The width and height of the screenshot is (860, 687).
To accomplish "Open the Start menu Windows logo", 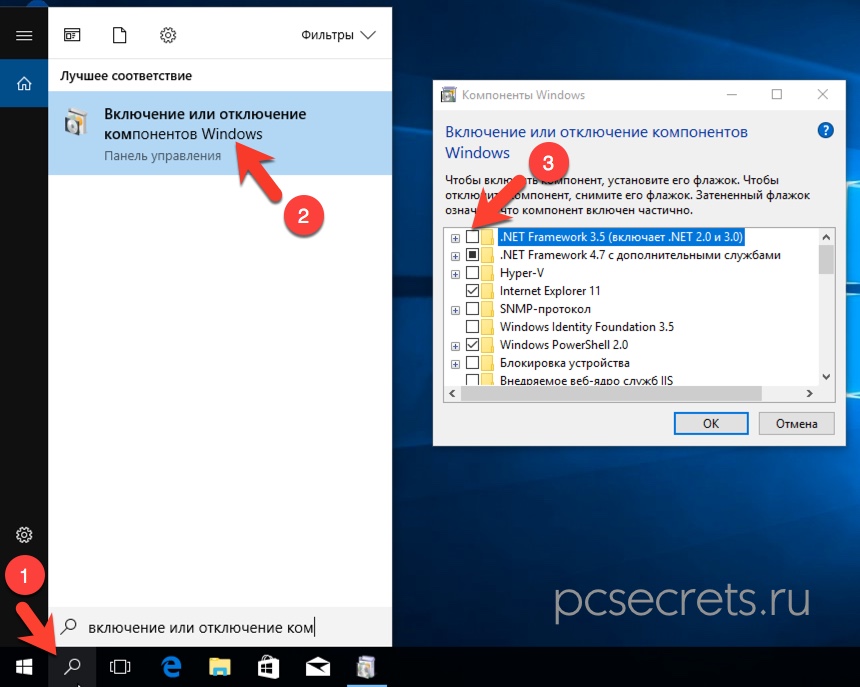I will click(24, 665).
